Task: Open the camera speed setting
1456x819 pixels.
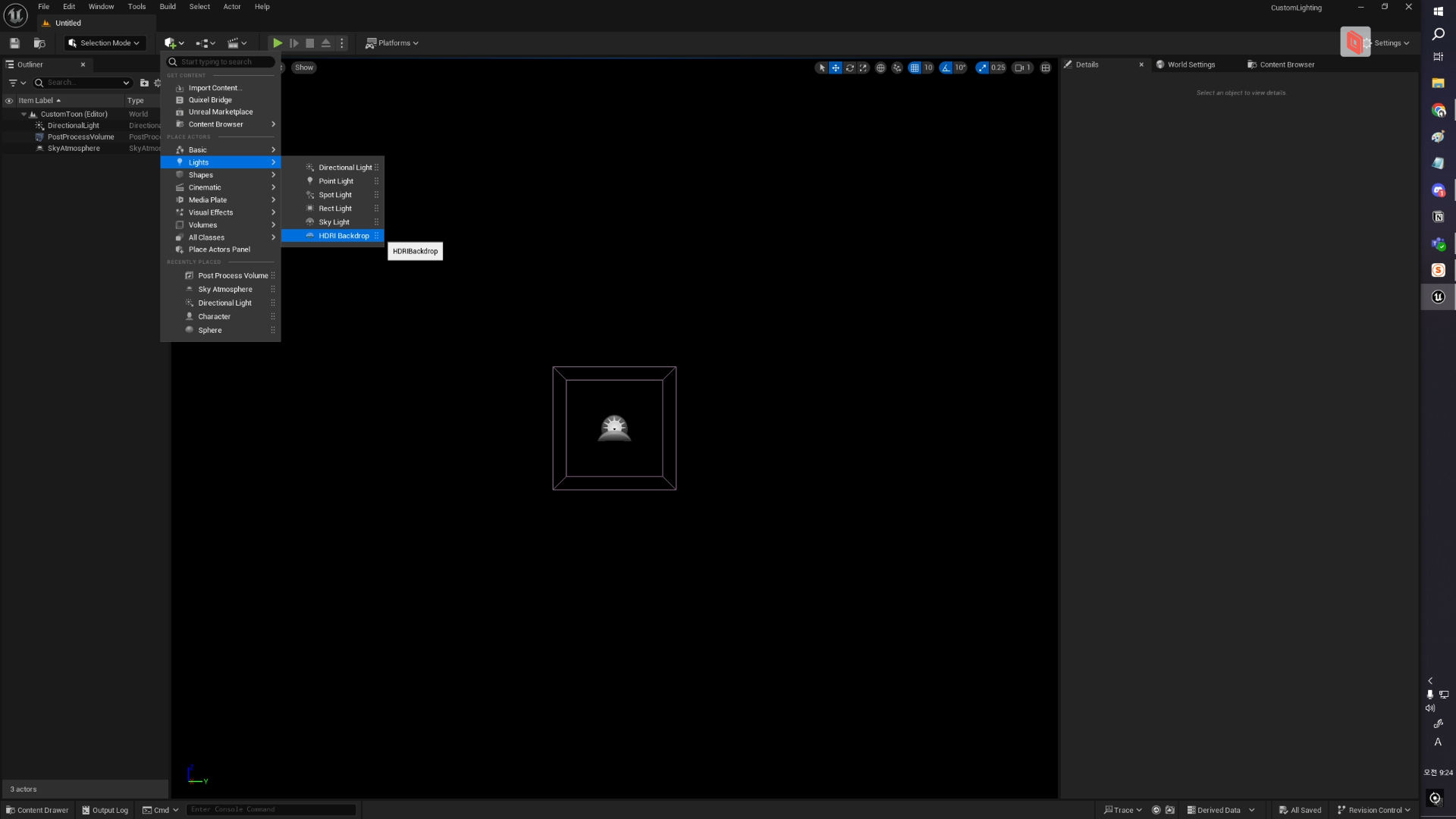Action: pos(1022,68)
